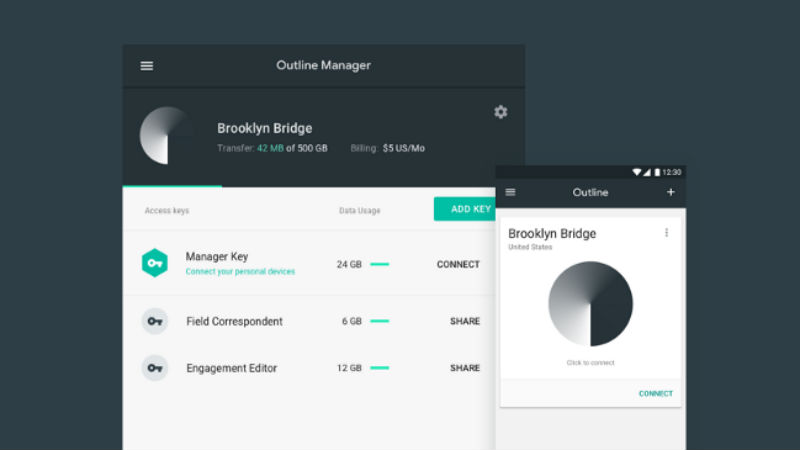Click the Field Correspondent key icon
This screenshot has height=450, width=800.
coord(155,321)
